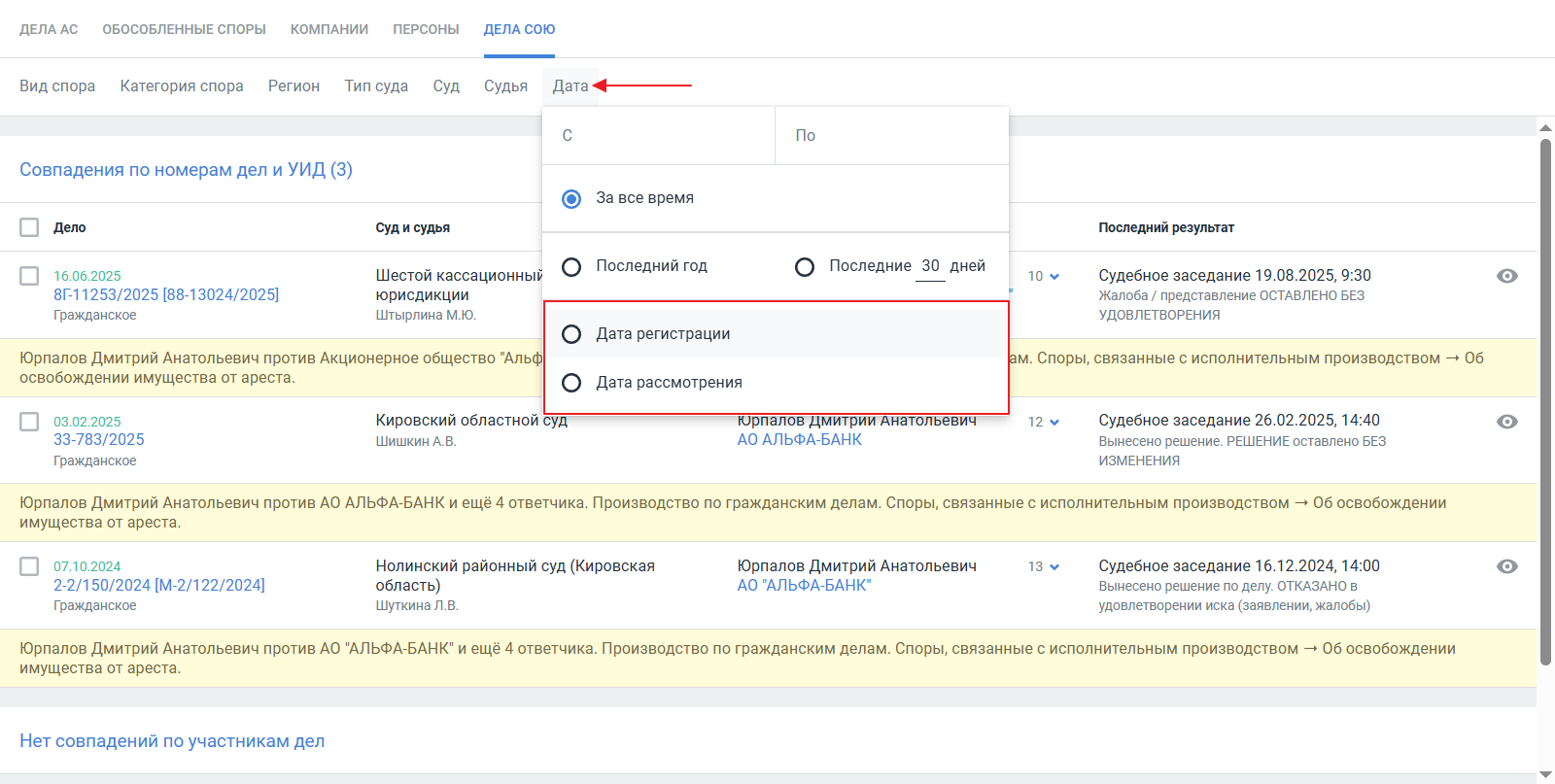Viewport: 1555px width, 784px height.
Task: Click eye icon for case 2-2/150/2024
Action: [x=1506, y=566]
